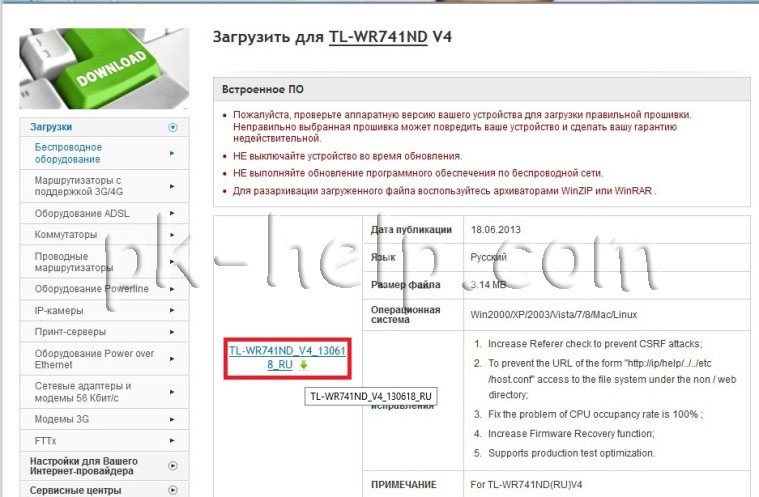Select warning about WinZIP или WinRAR archivers
This screenshot has width=759, height=497.
click(x=444, y=191)
